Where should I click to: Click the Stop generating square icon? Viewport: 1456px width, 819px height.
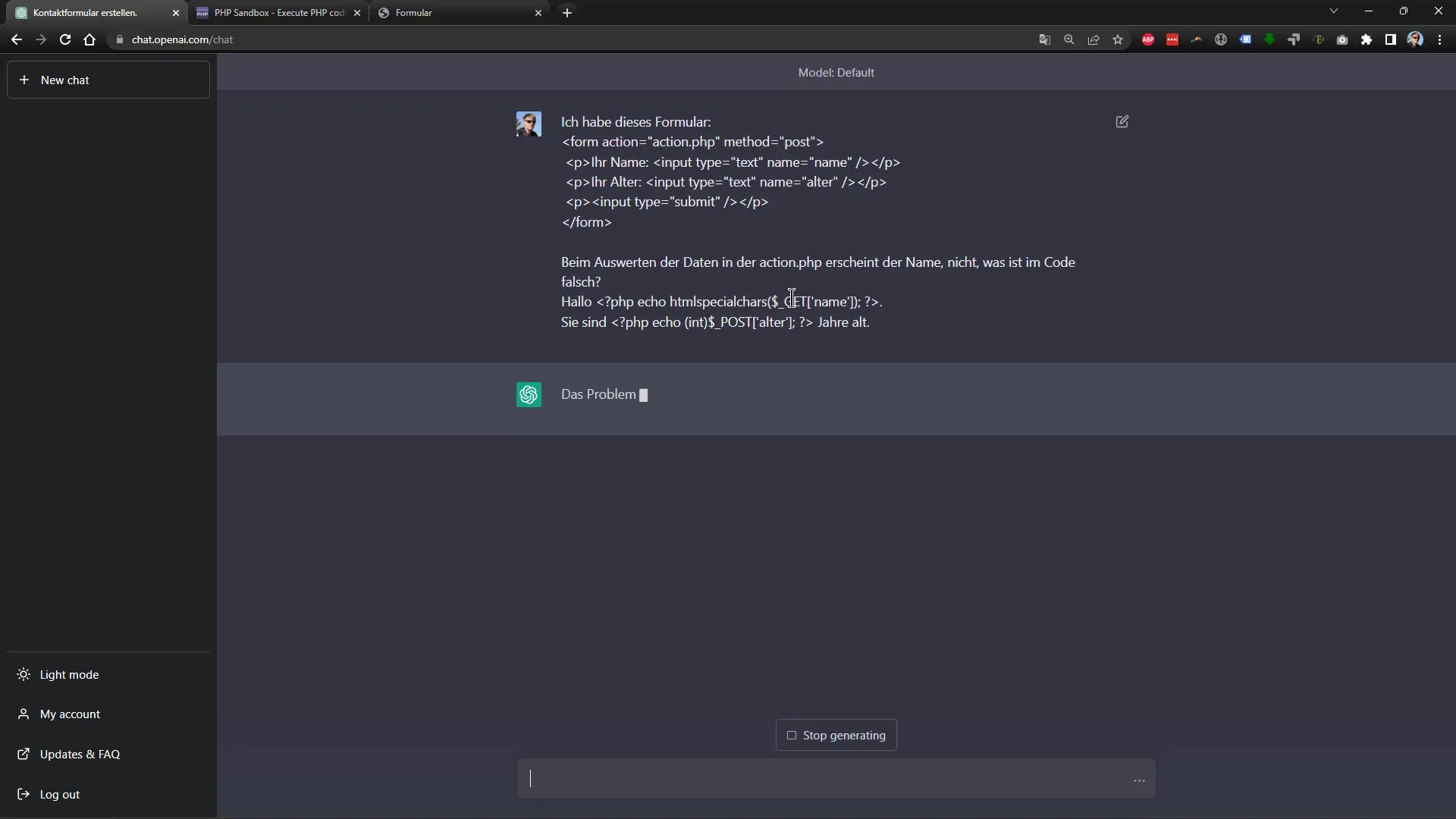792,735
